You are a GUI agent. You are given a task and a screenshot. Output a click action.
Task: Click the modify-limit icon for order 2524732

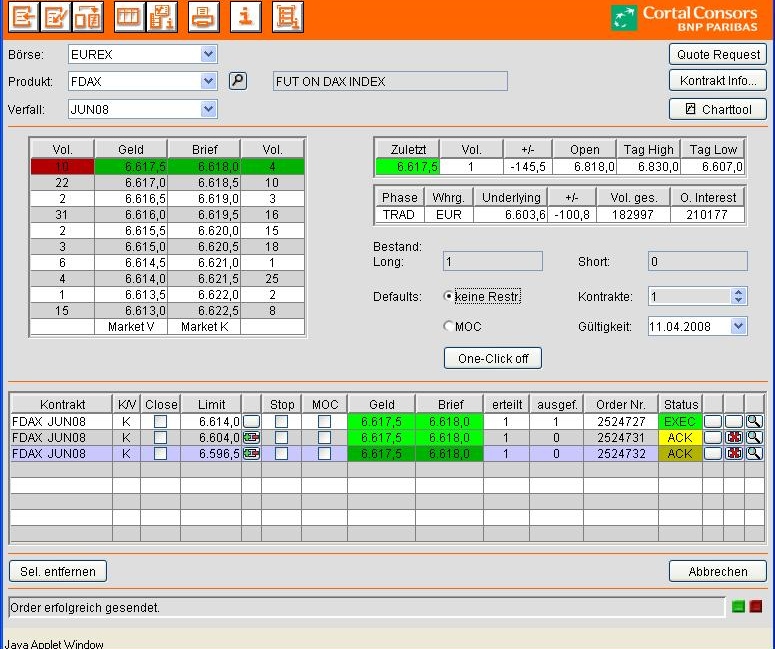pos(252,453)
